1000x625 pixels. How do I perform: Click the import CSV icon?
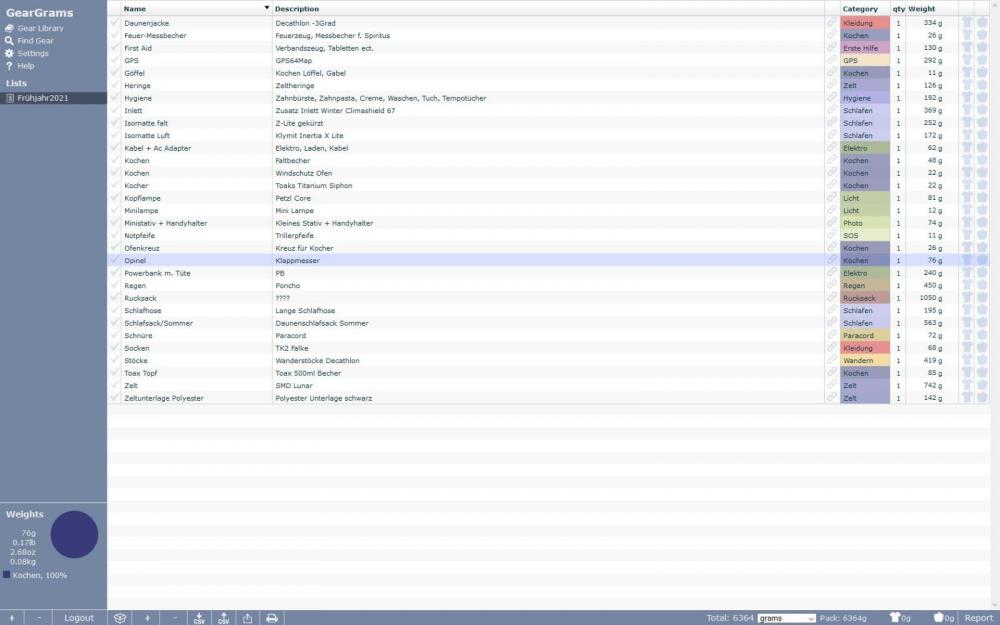click(x=199, y=618)
